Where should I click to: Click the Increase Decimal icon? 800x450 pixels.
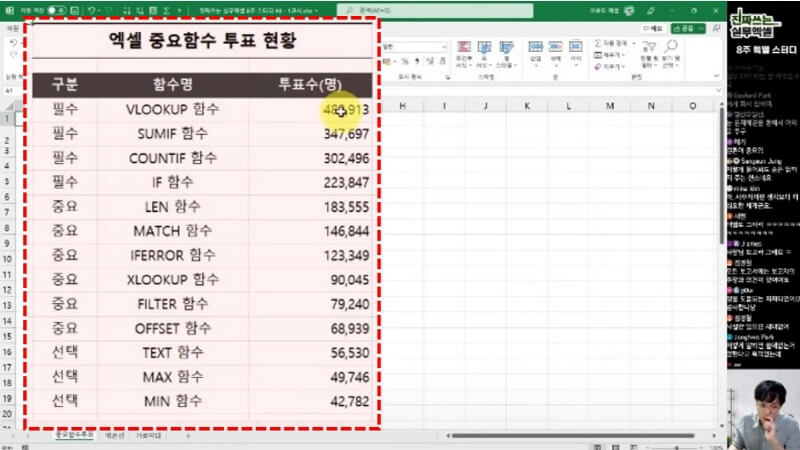[x=430, y=62]
